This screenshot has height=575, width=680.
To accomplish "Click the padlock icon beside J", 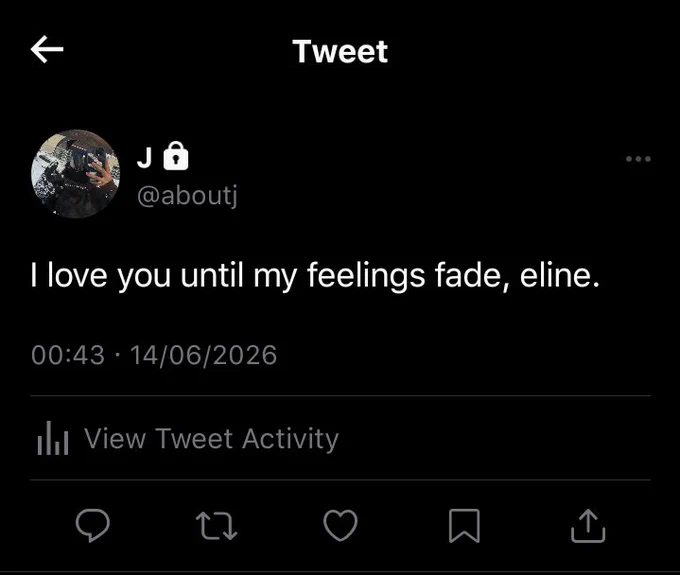I will (x=176, y=156).
